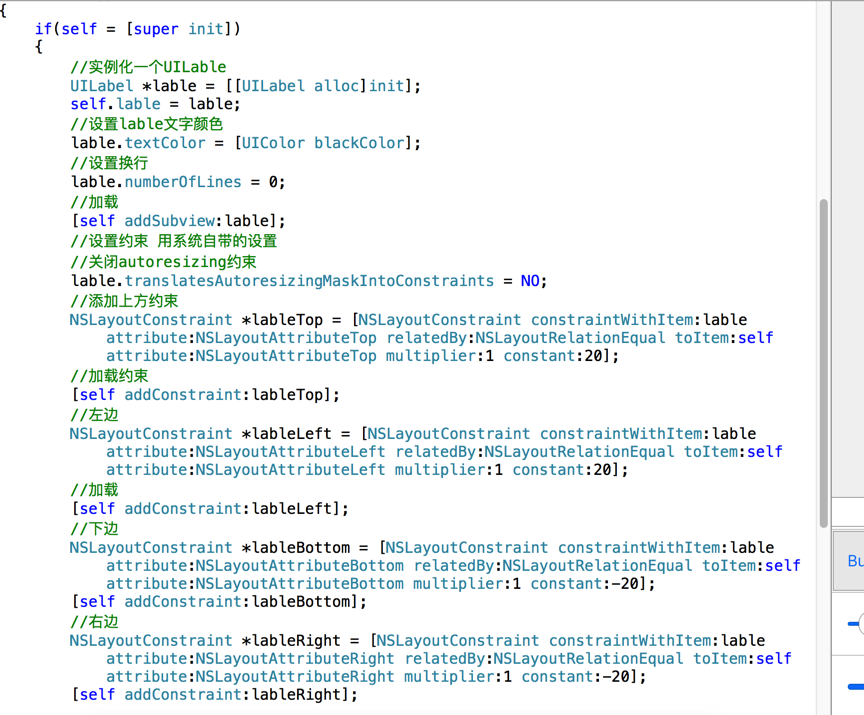Image resolution: width=864 pixels, height=715 pixels.
Task: Click the 'if(self = [super init])' line
Action: pos(138,29)
